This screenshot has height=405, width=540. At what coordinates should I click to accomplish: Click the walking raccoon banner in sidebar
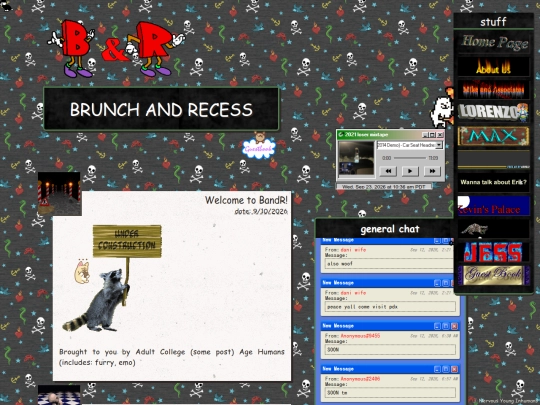(x=494, y=229)
